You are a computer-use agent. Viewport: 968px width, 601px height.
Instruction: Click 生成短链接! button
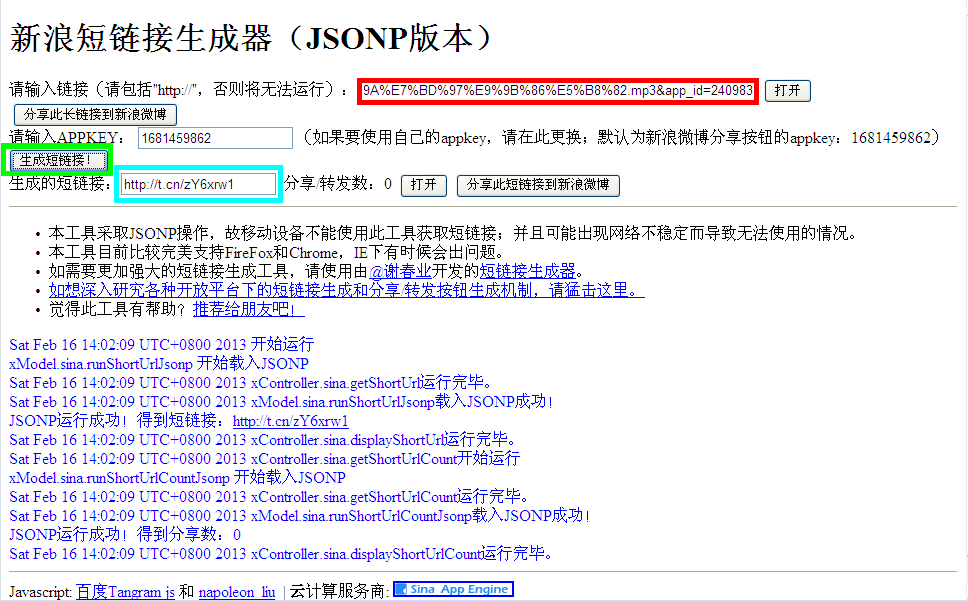pyautogui.click(x=57, y=160)
